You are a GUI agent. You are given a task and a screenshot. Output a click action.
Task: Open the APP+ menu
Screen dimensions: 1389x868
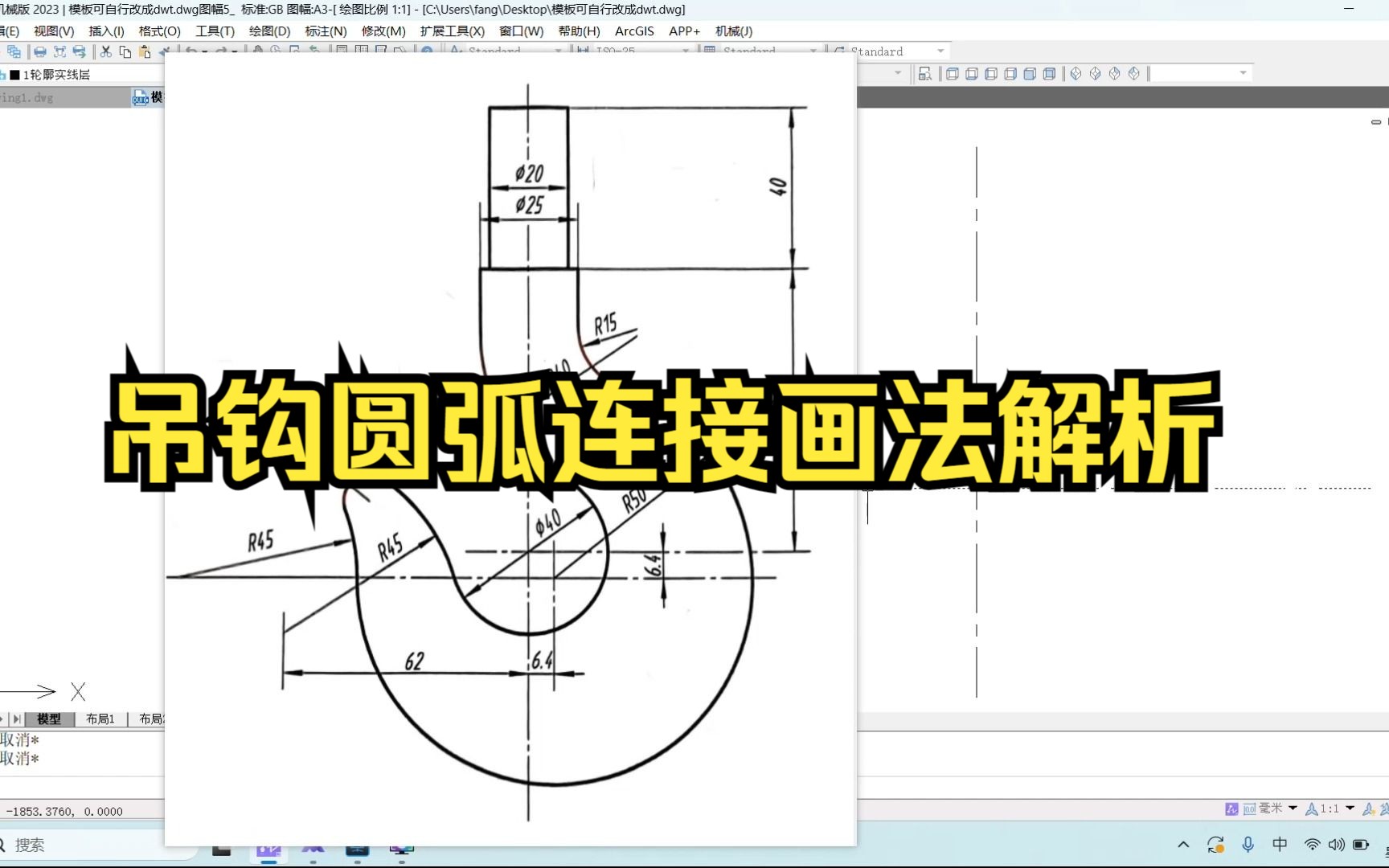pos(684,31)
